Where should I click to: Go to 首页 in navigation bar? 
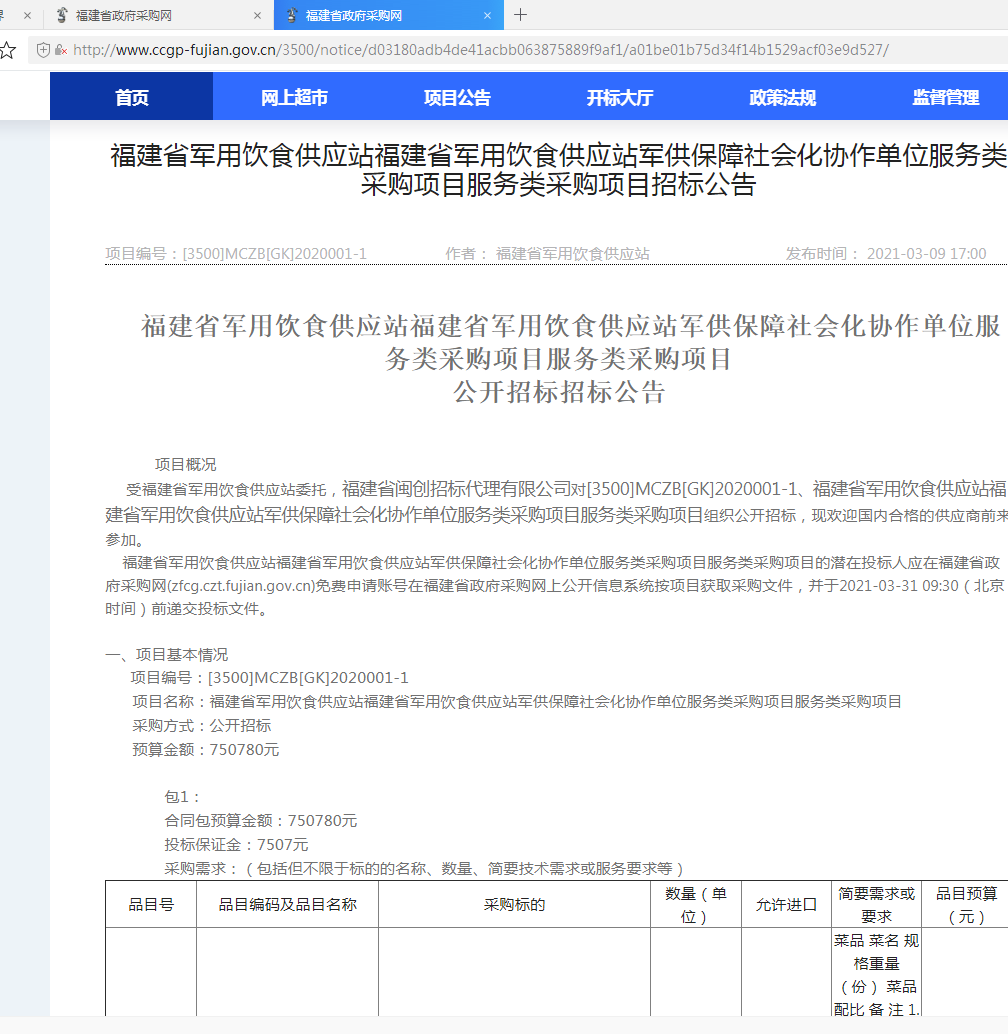[131, 98]
